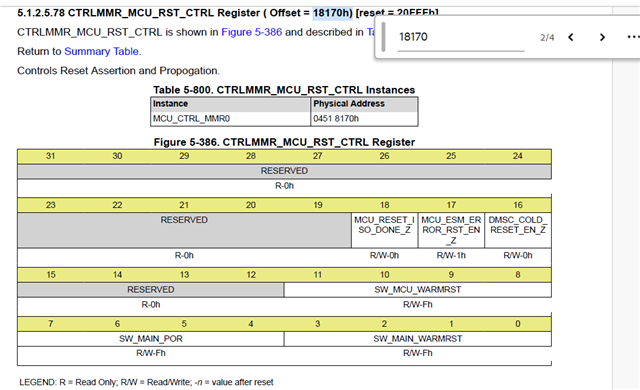Click the DMSC_COLD_RESET_EN_Z field
Screen dimensions: 640x390
tap(518, 230)
